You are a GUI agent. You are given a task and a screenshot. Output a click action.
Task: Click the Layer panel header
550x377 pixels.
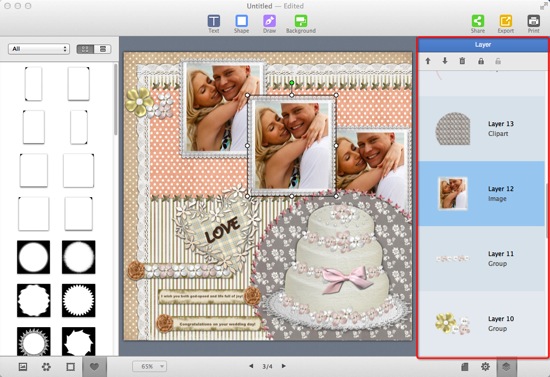483,45
